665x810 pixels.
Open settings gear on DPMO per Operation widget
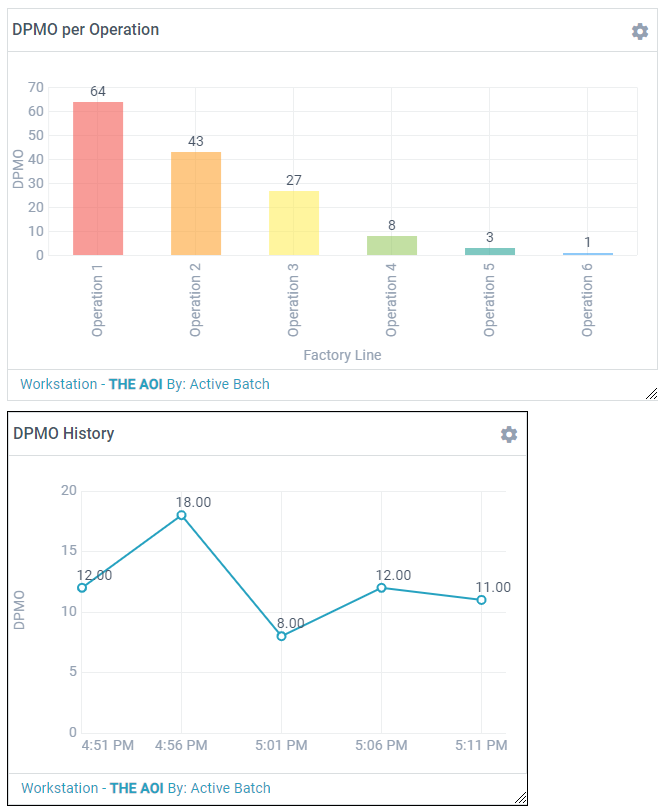click(639, 31)
